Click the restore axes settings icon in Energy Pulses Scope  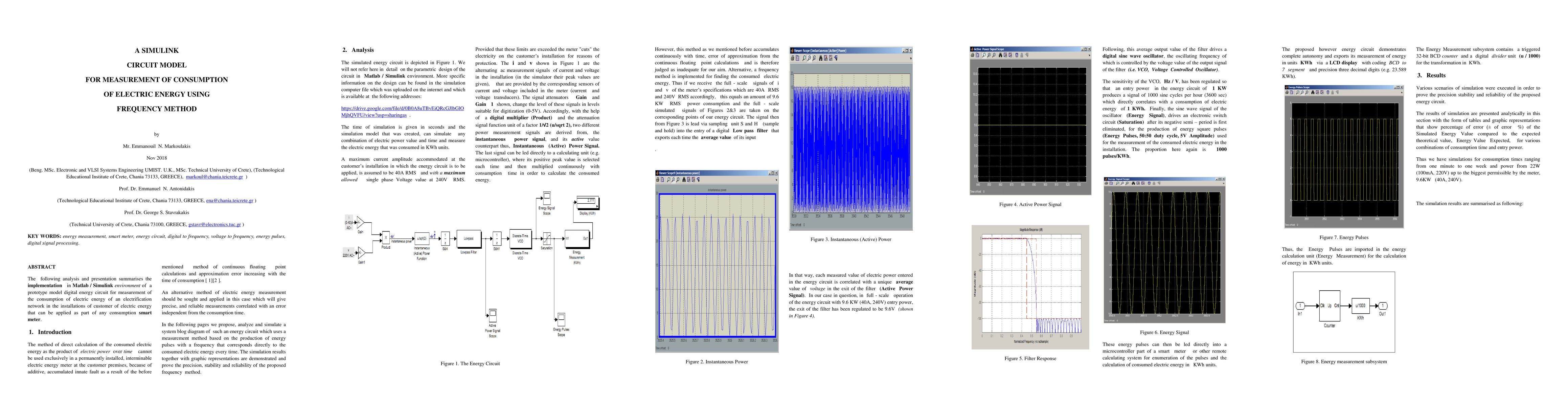(x=1323, y=92)
